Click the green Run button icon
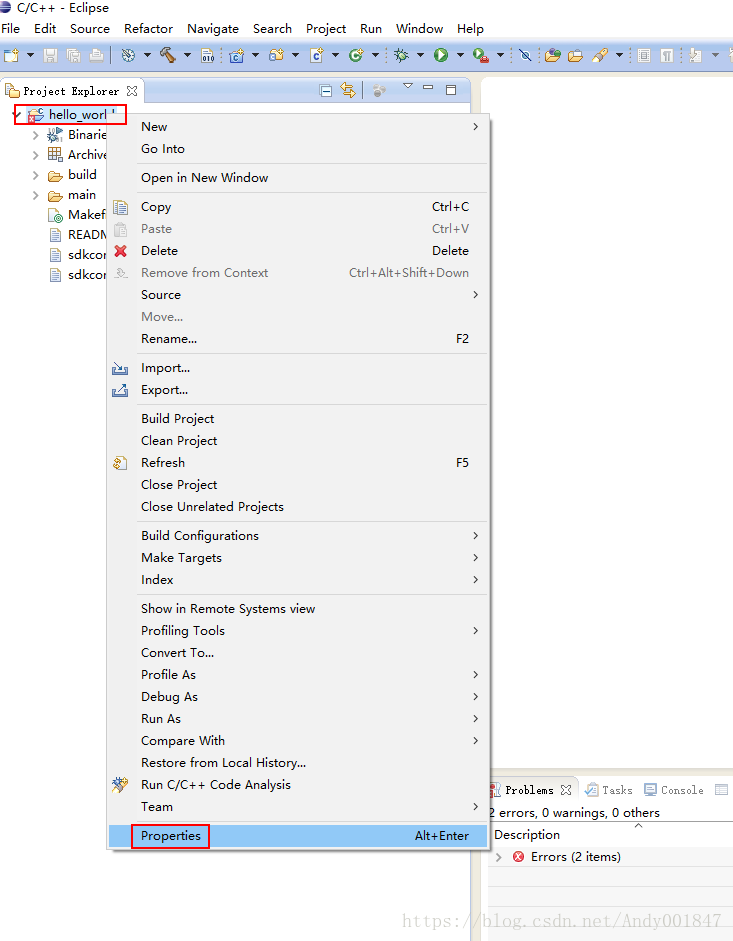Screen dimensions: 733x941 [441, 56]
